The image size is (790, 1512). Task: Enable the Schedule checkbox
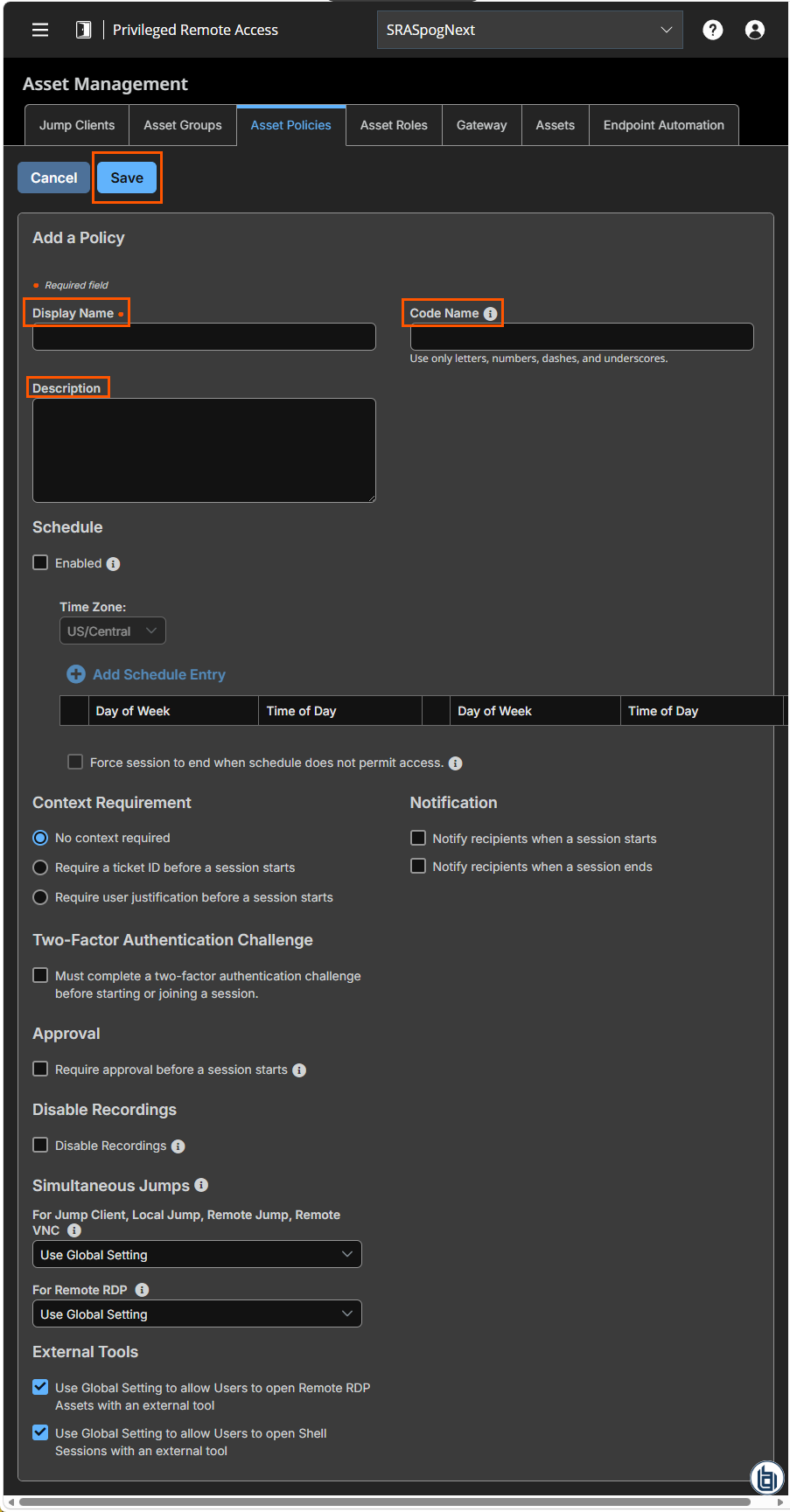point(40,562)
